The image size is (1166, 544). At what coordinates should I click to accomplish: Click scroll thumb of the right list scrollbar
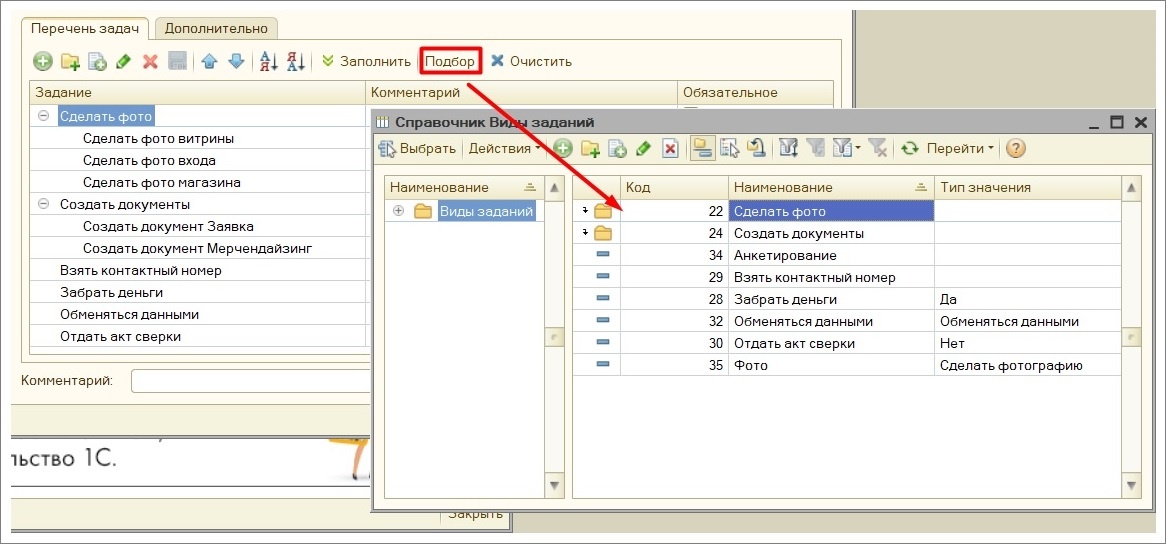[x=1131, y=337]
